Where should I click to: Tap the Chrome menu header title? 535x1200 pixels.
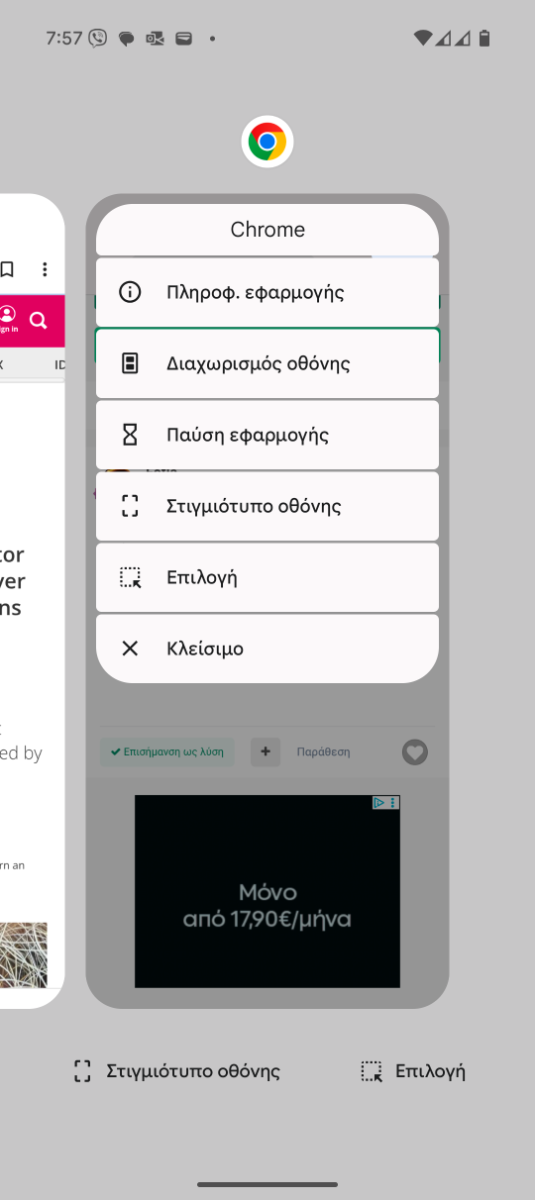(x=267, y=229)
